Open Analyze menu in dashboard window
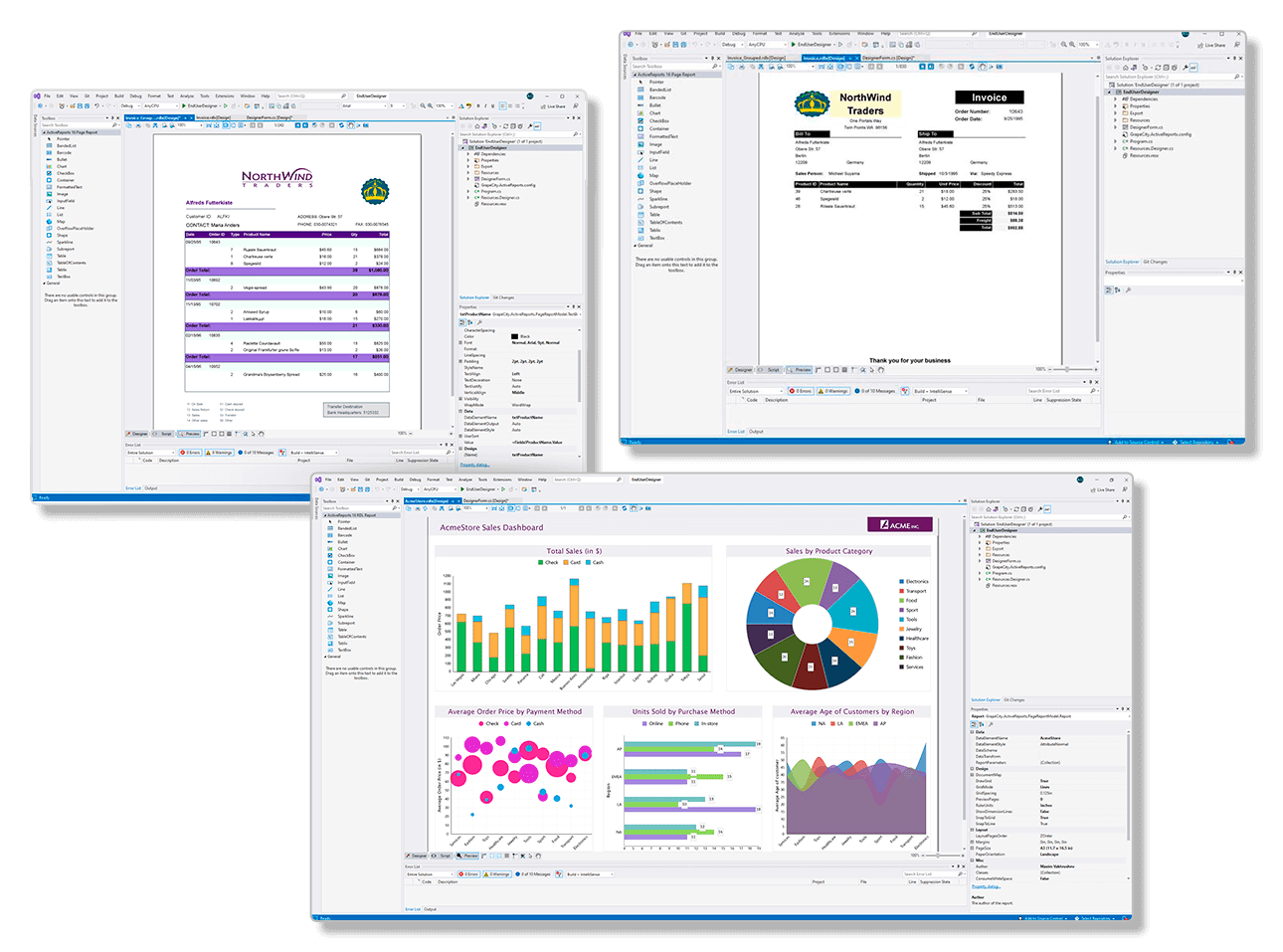The image size is (1283, 952). click(465, 479)
